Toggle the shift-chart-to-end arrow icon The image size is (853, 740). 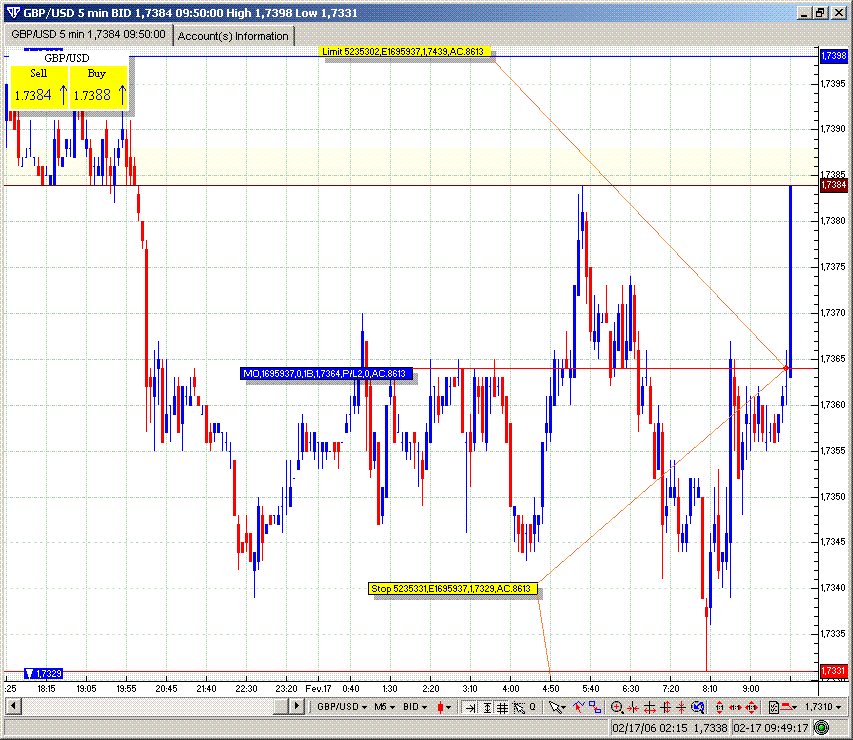coord(470,707)
